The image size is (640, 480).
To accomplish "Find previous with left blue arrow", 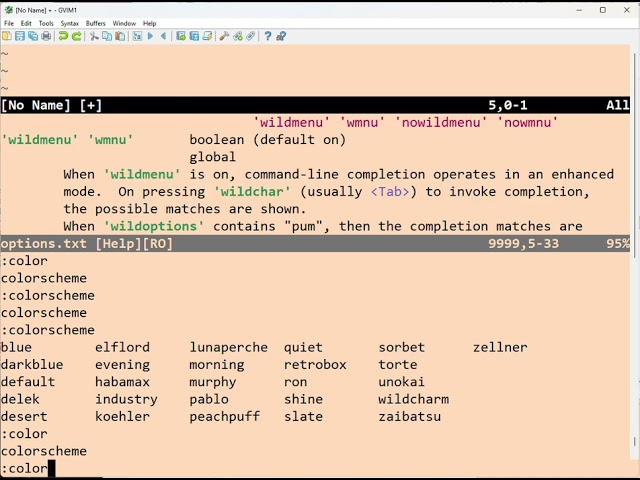I will [x=164, y=36].
